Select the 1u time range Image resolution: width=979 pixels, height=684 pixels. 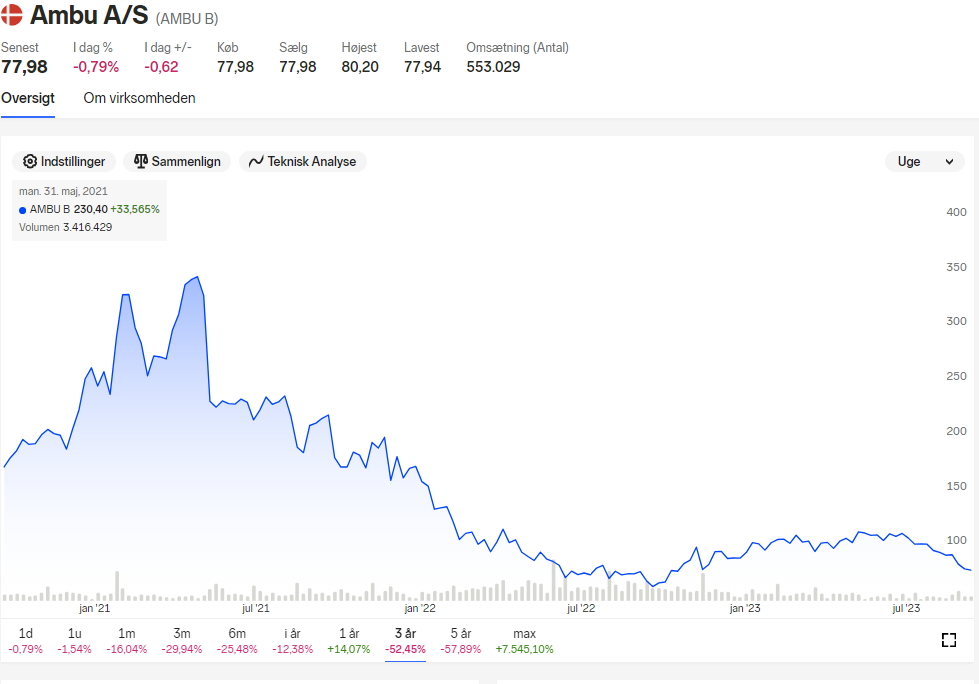74,641
